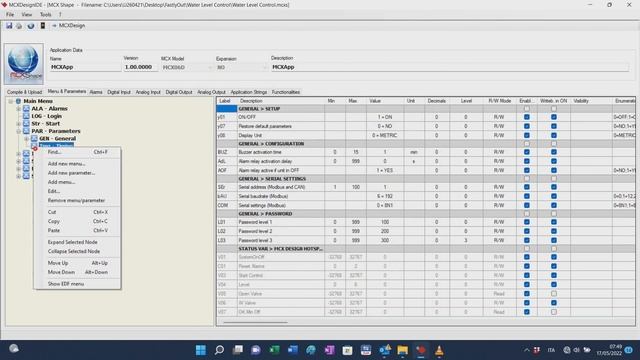This screenshot has height=360, width=640.
Task: Toggle Writeb. in ON checkbox for Open Valve row
Action: pos(553,294)
